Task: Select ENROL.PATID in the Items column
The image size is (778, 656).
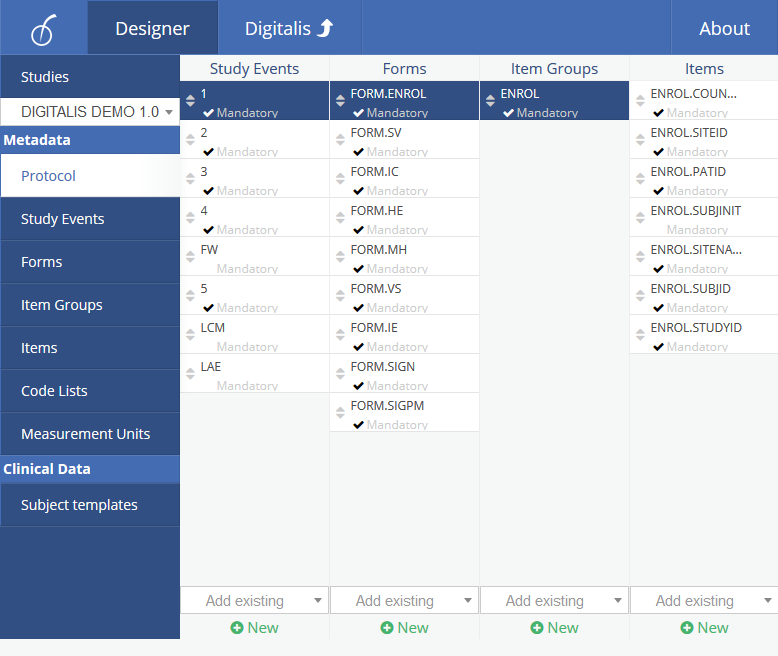Action: pos(688,172)
